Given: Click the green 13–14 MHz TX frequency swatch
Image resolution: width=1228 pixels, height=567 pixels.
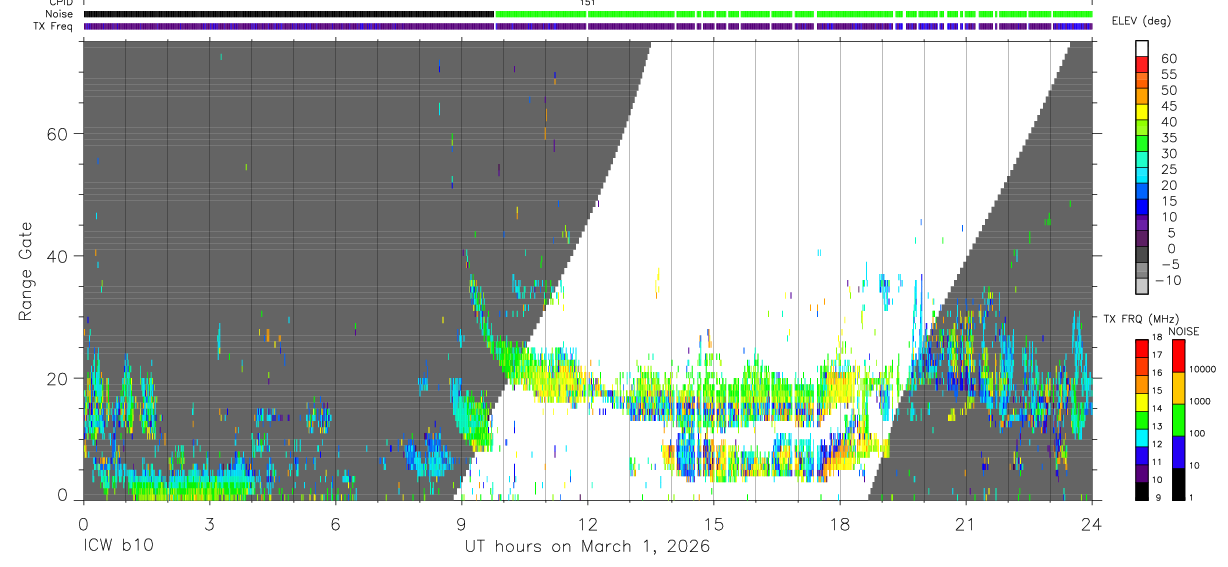Looking at the screenshot, I should pyautogui.click(x=1143, y=419).
